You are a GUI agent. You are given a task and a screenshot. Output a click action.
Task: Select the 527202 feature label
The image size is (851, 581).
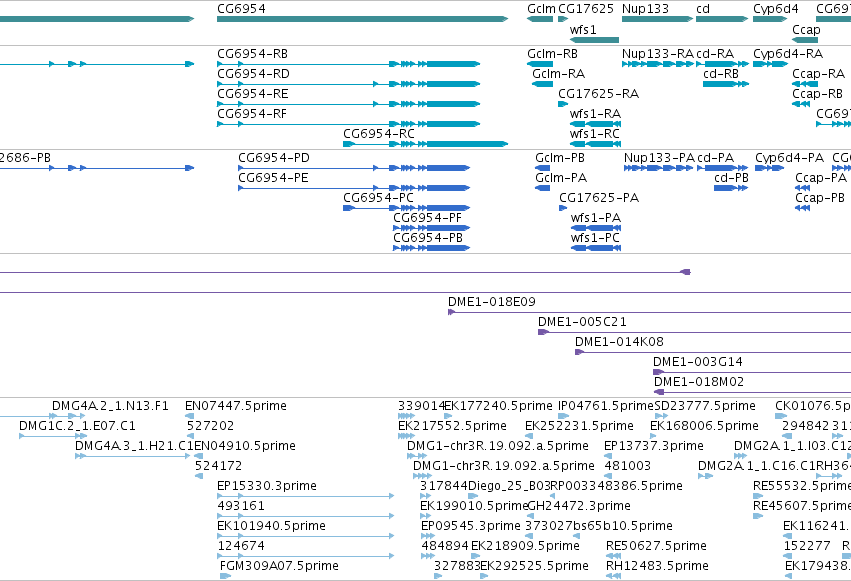pos(211,426)
